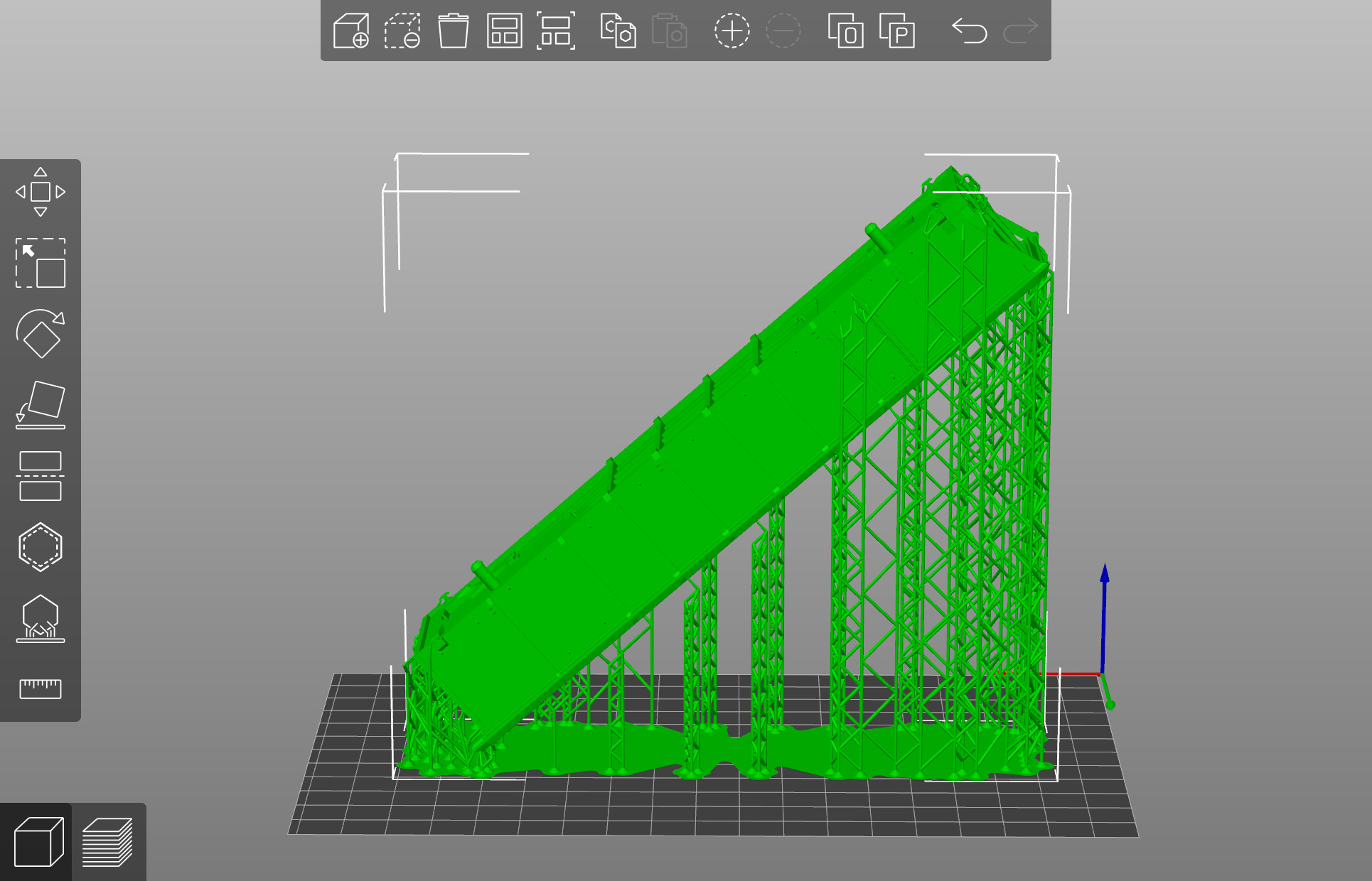Undo the last action

coord(969,31)
